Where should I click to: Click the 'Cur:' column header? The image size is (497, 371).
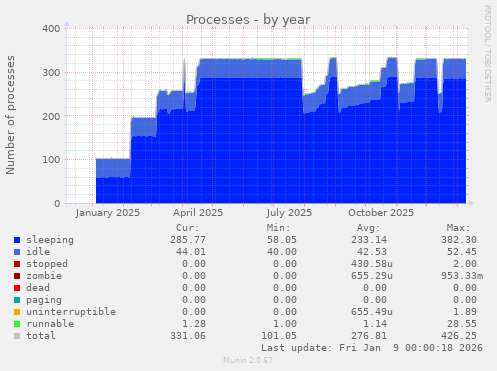pyautogui.click(x=188, y=228)
